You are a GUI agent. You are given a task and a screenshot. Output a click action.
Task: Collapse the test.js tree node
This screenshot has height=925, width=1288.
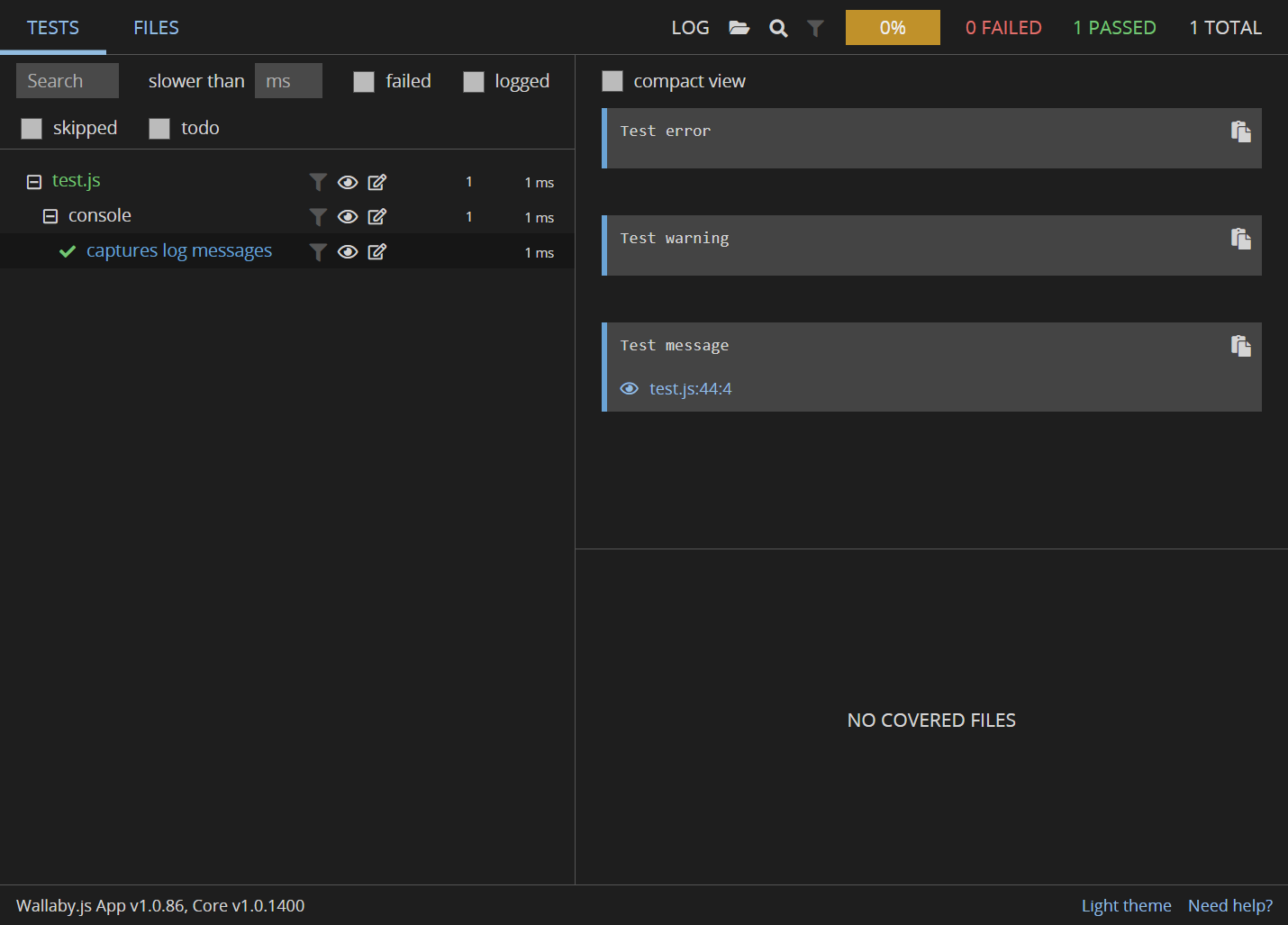tap(33, 180)
